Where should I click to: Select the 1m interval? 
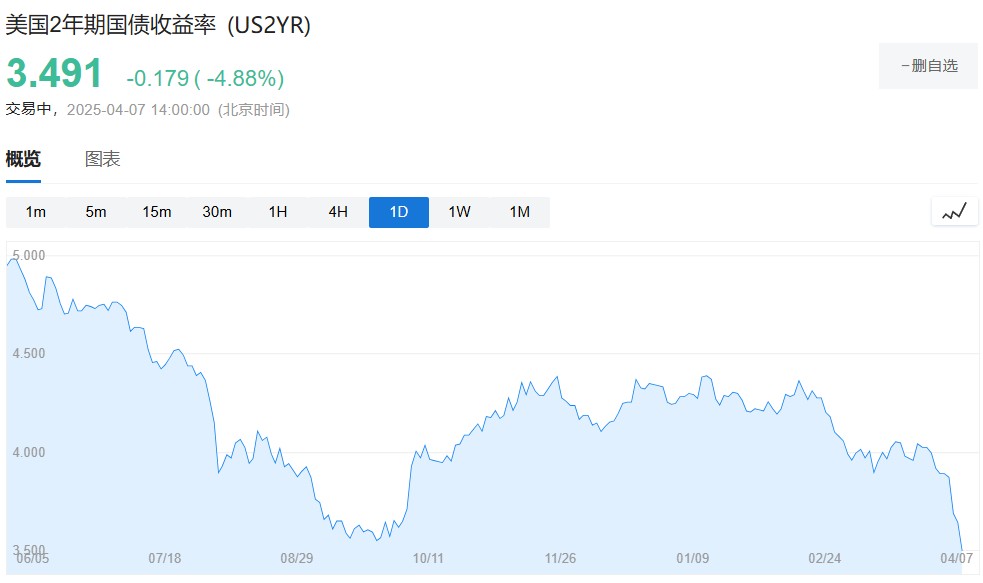pos(36,212)
